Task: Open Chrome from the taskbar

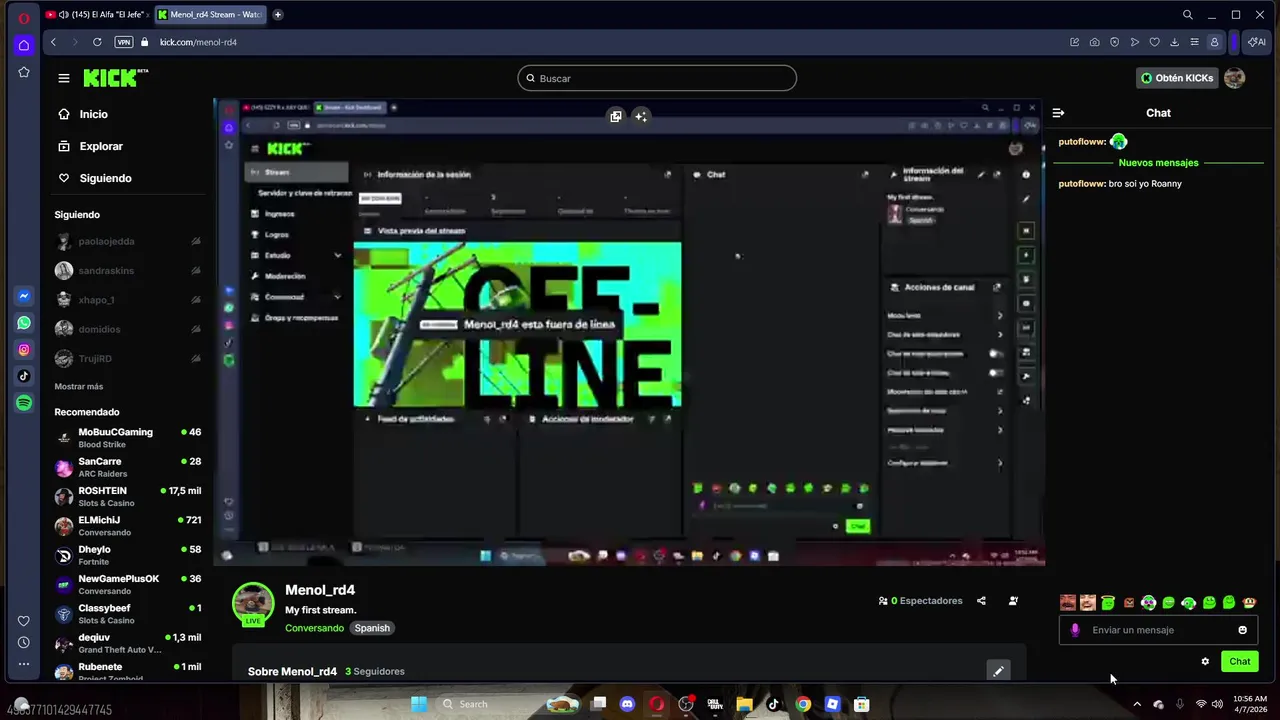Action: click(x=803, y=704)
